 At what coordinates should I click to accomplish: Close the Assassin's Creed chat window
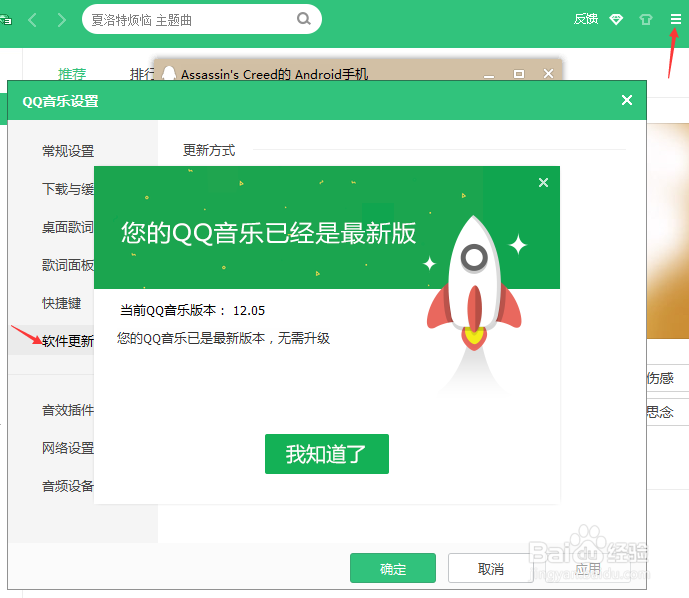[548, 73]
